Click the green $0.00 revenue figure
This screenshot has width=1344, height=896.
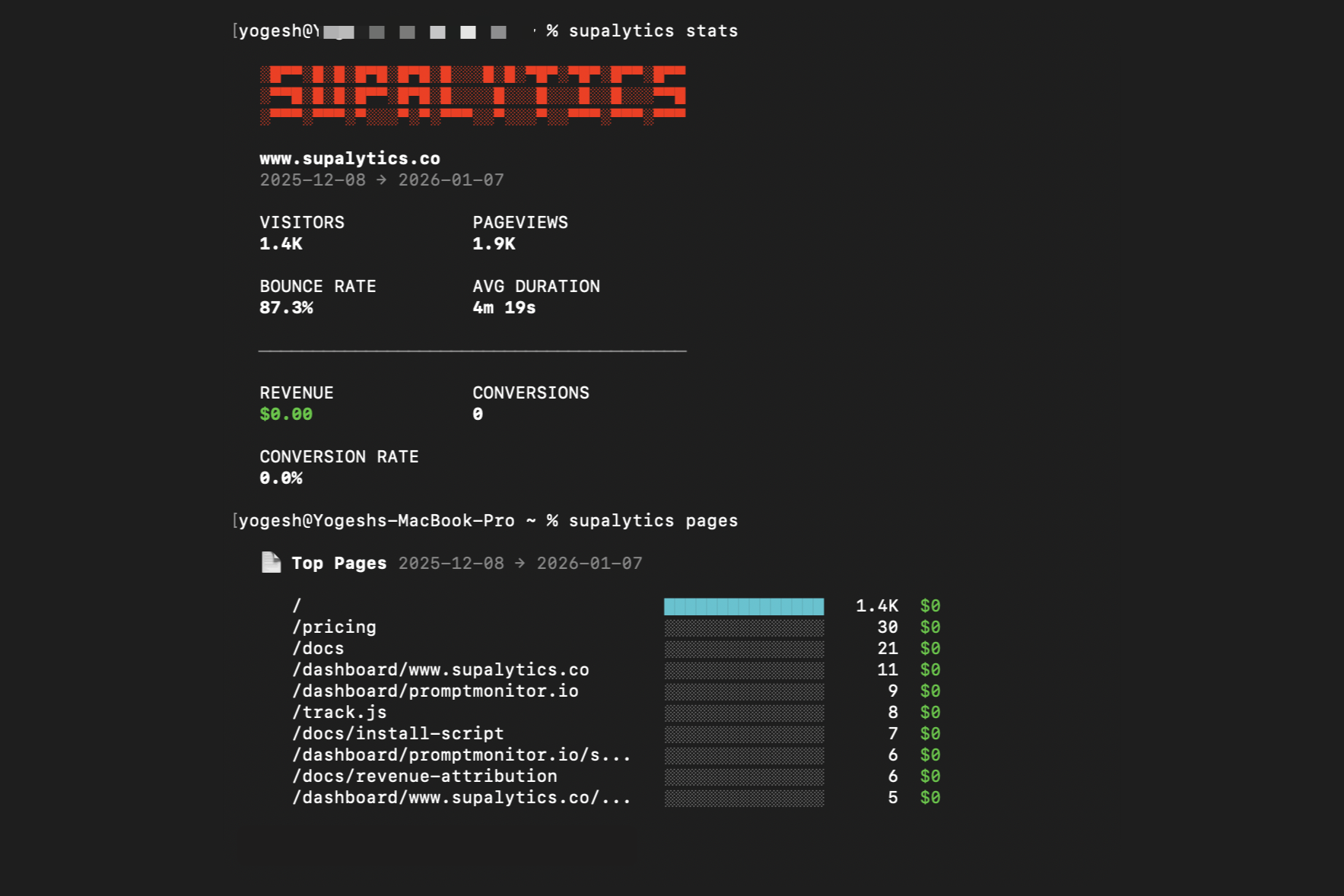point(285,414)
